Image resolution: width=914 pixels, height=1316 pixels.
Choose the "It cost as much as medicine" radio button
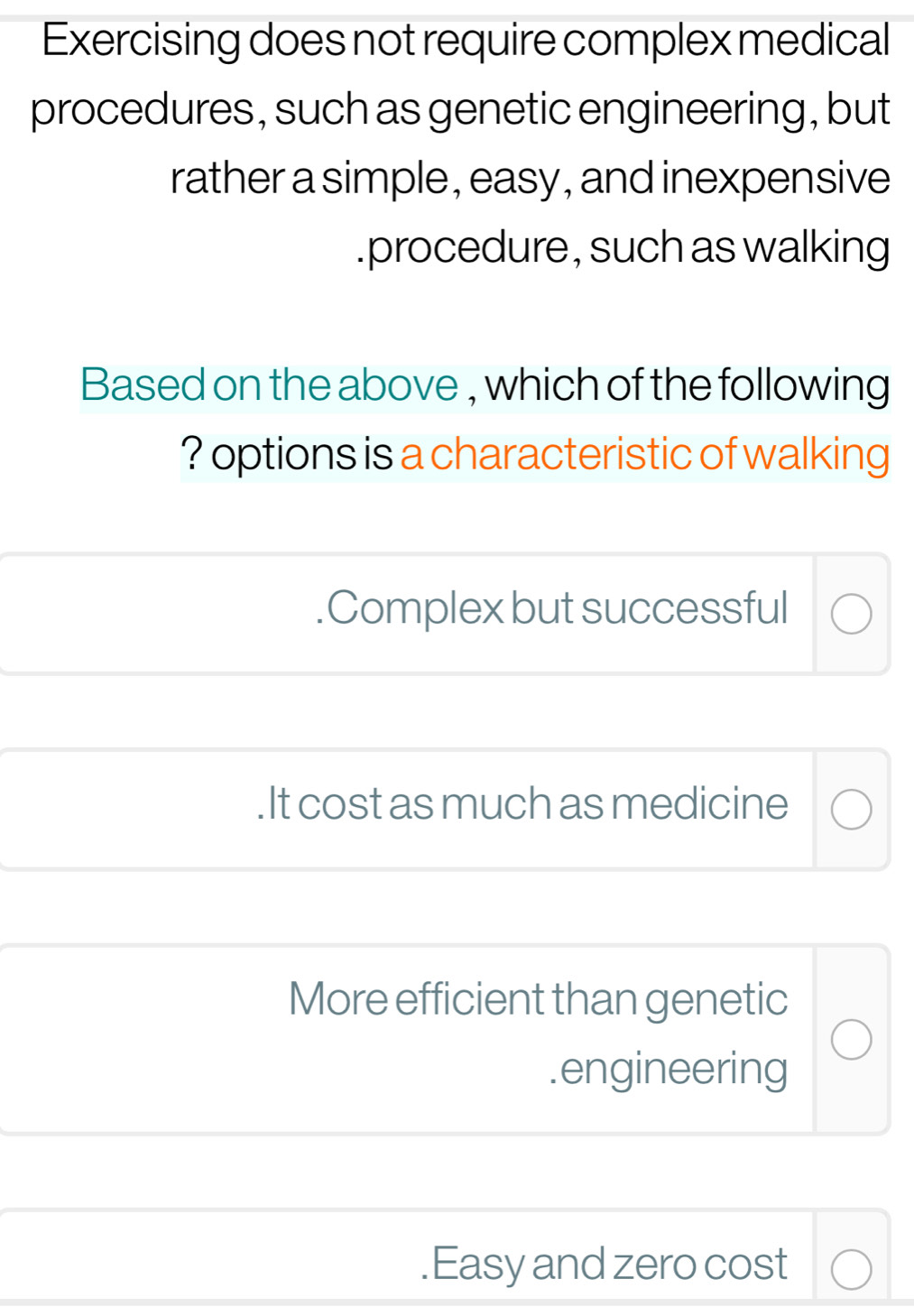(851, 810)
